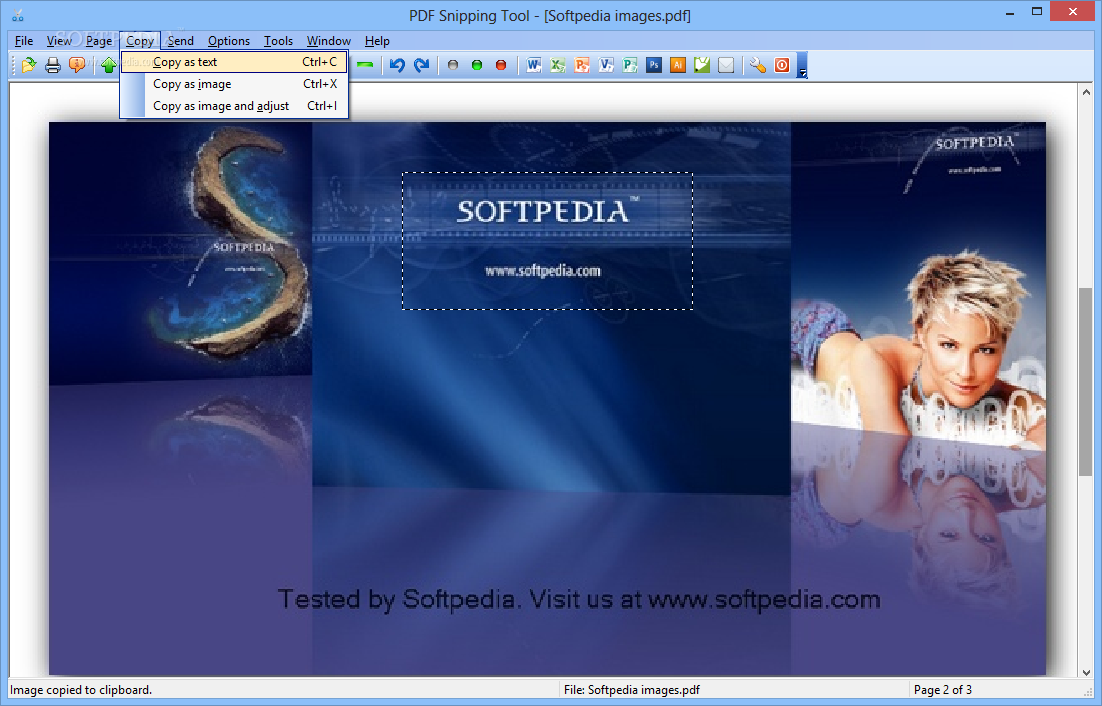The width and height of the screenshot is (1102, 706).
Task: Send snip to Microsoft Word icon
Action: coord(533,65)
